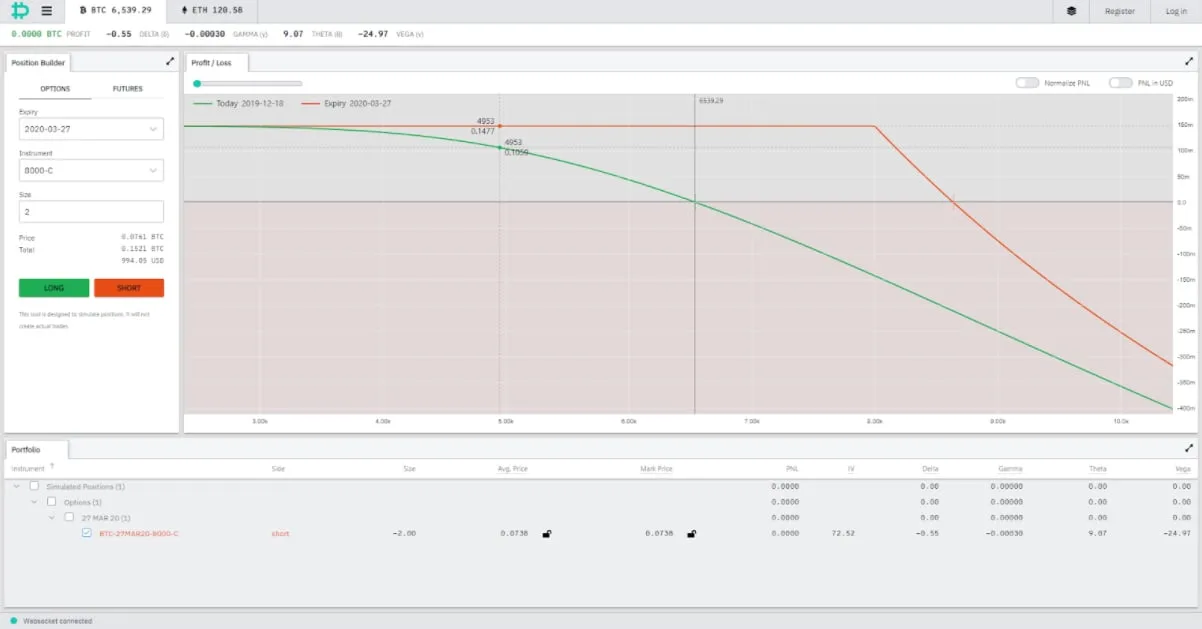Select the FUTURES tab
This screenshot has height=629, width=1202.
127,88
